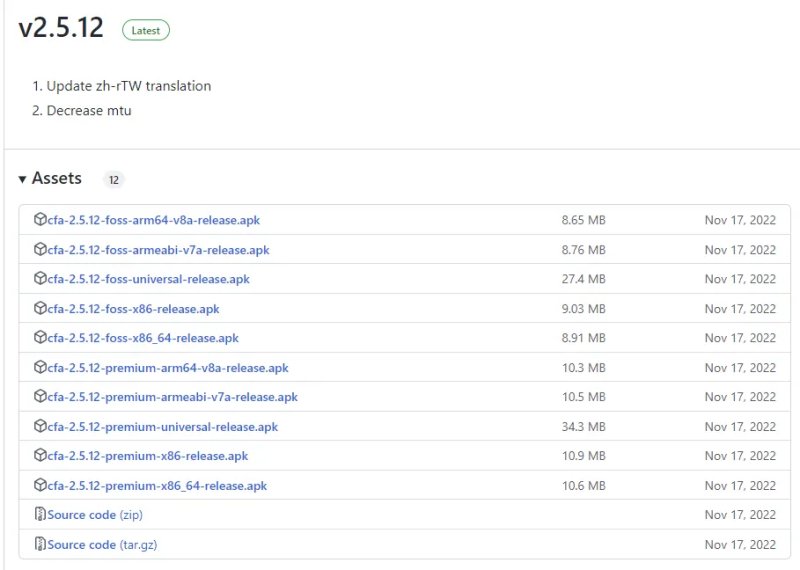The height and width of the screenshot is (570, 800).
Task: Click zip file icon beside Source code (zip)
Action: 40,514
